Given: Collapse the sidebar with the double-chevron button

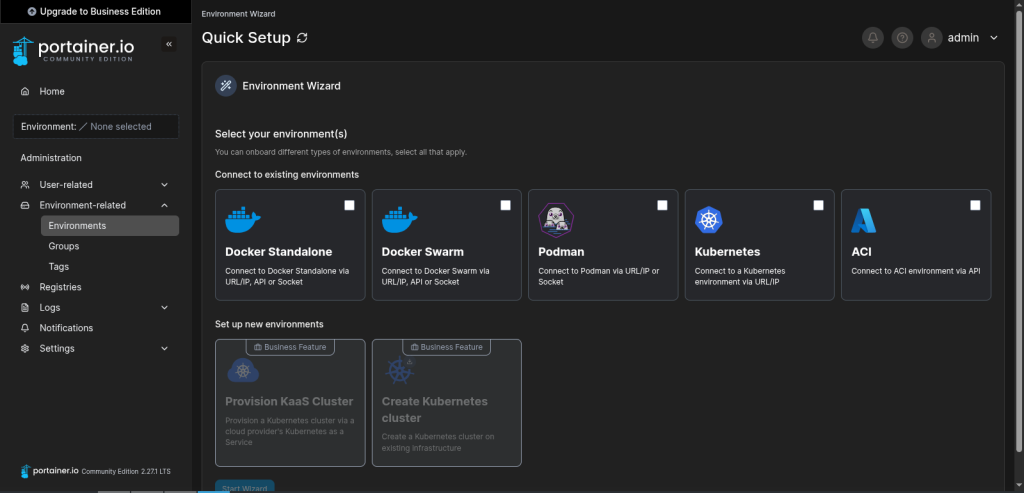Looking at the screenshot, I should coord(168,44).
